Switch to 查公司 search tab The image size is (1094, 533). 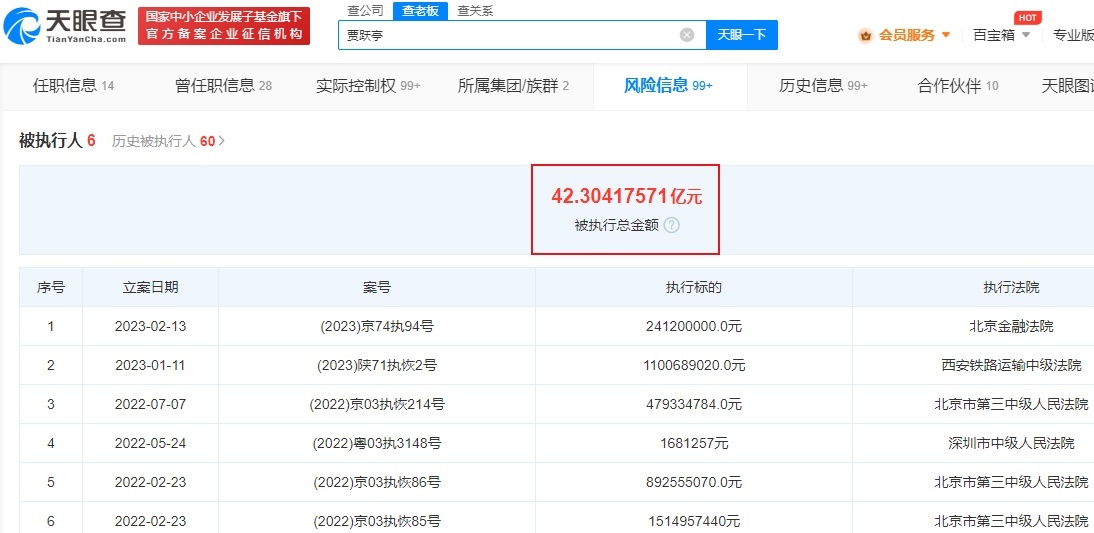coord(365,11)
